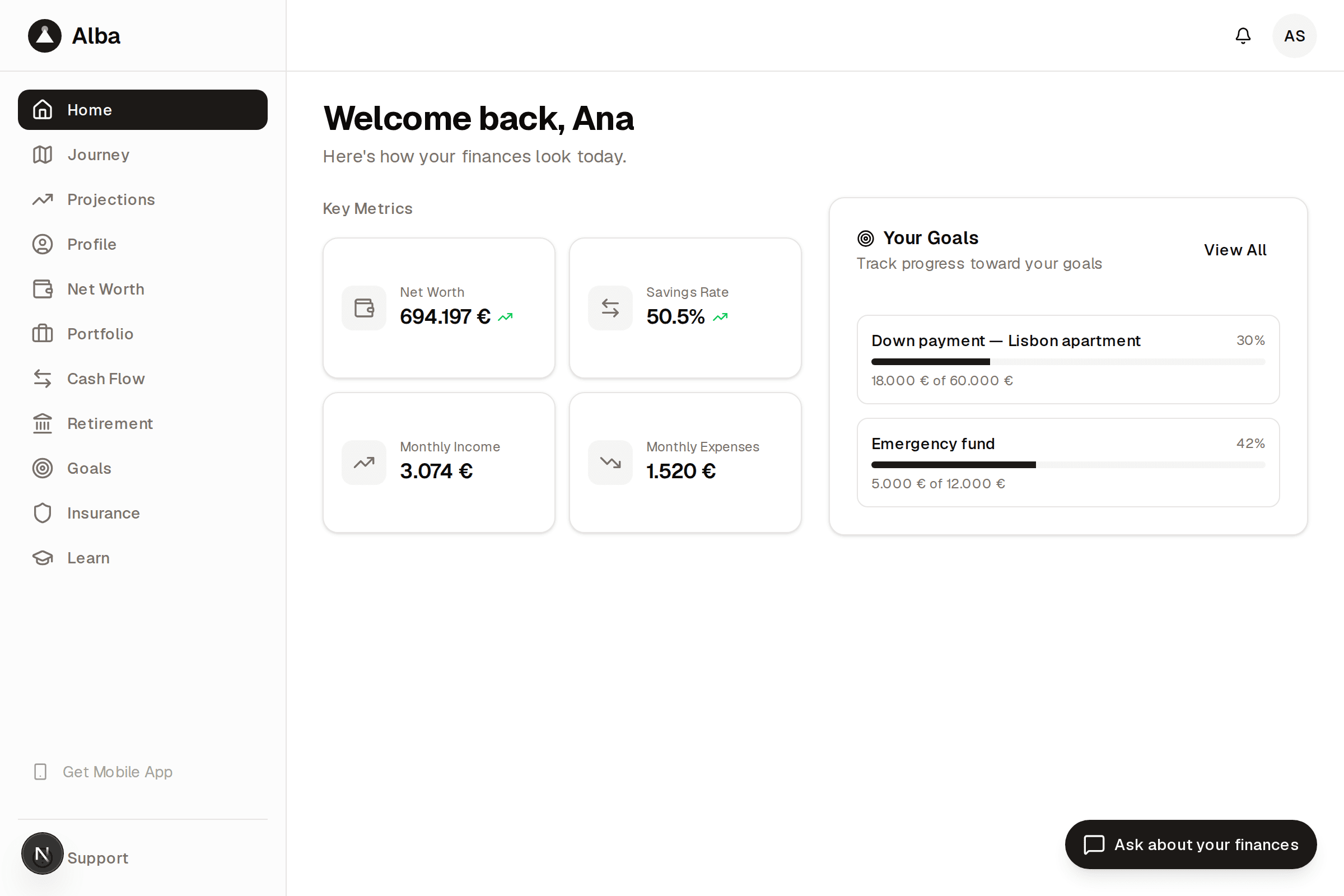Click the Learn graduation cap icon
Screen dimensions: 1344x896
pos(43,558)
